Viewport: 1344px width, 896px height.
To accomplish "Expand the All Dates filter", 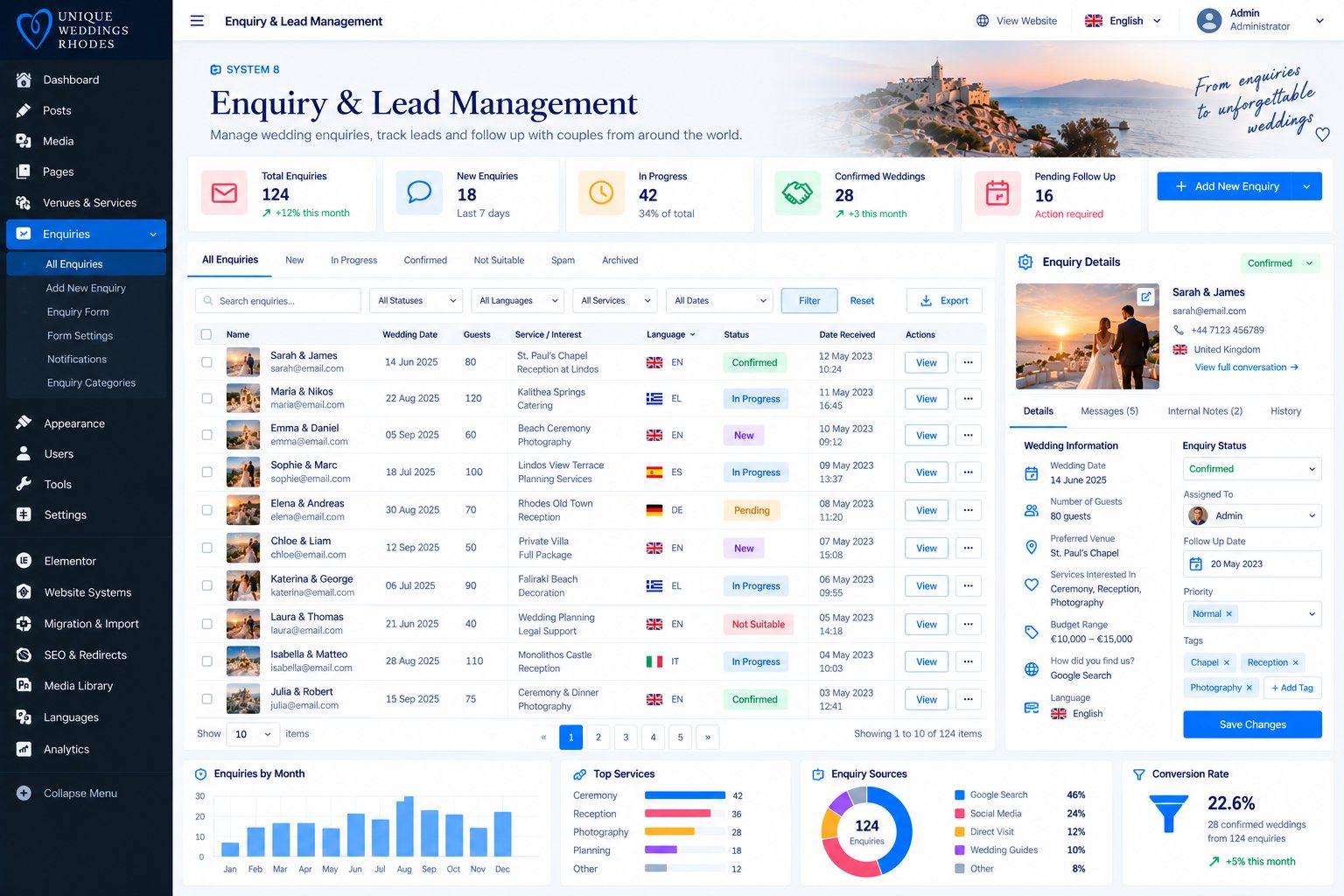I will 719,301.
